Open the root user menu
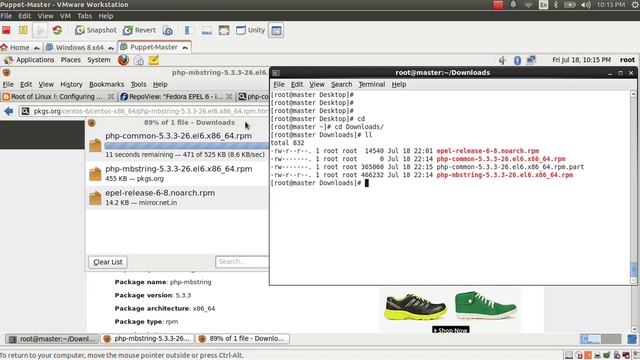Screen dimensions: 640x360 point(627,60)
